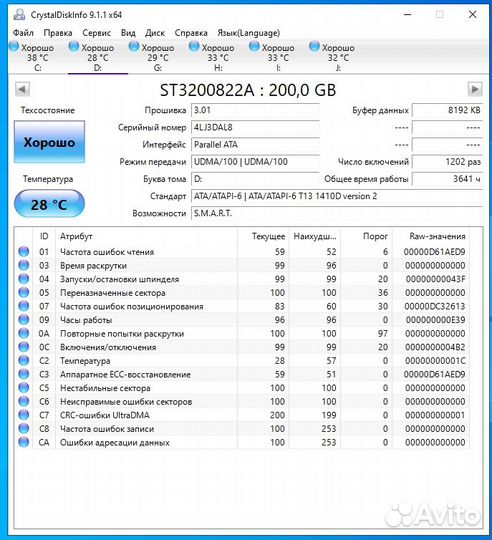Open the Правка menu
This screenshot has width=492, height=540.
point(58,33)
